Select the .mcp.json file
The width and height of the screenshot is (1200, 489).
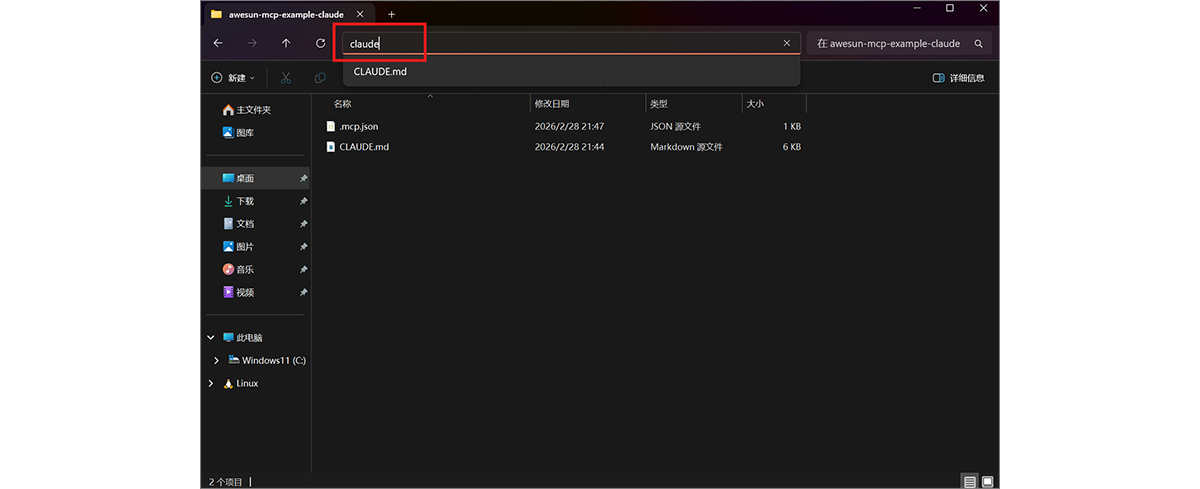[358, 127]
